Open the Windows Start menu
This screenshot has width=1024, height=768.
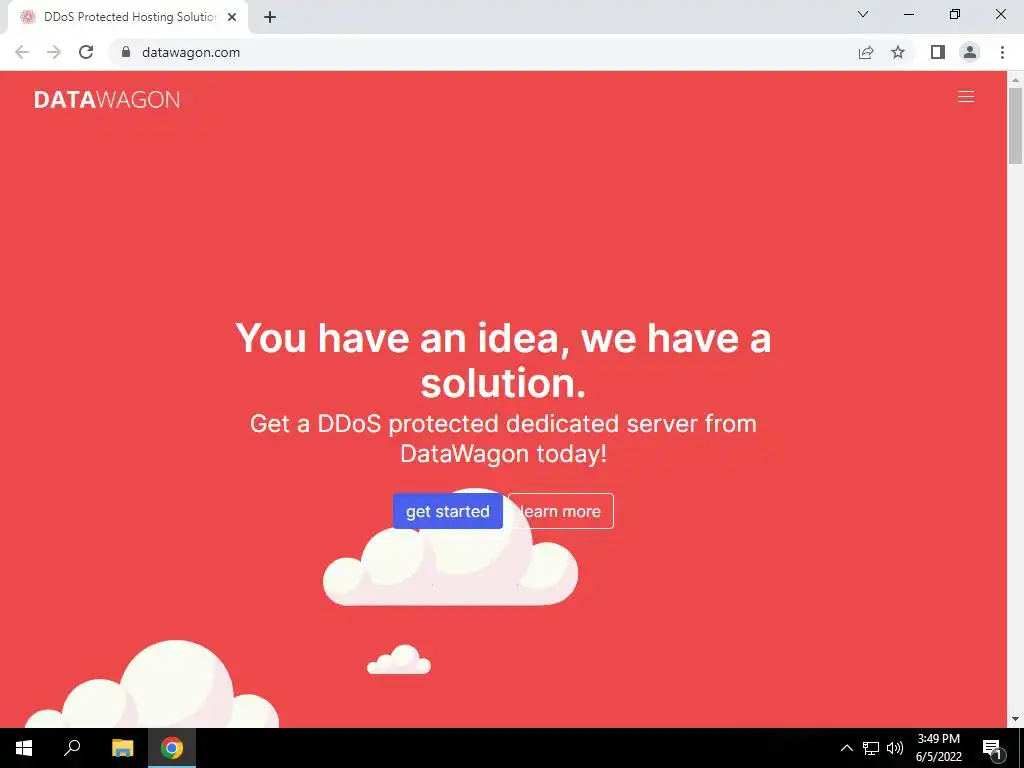pyautogui.click(x=24, y=748)
